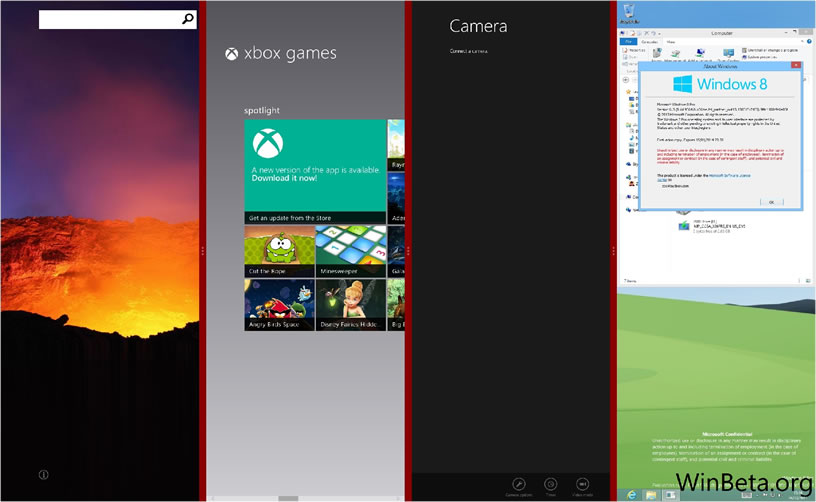Open the Cut the Rope game tile

pos(279,251)
